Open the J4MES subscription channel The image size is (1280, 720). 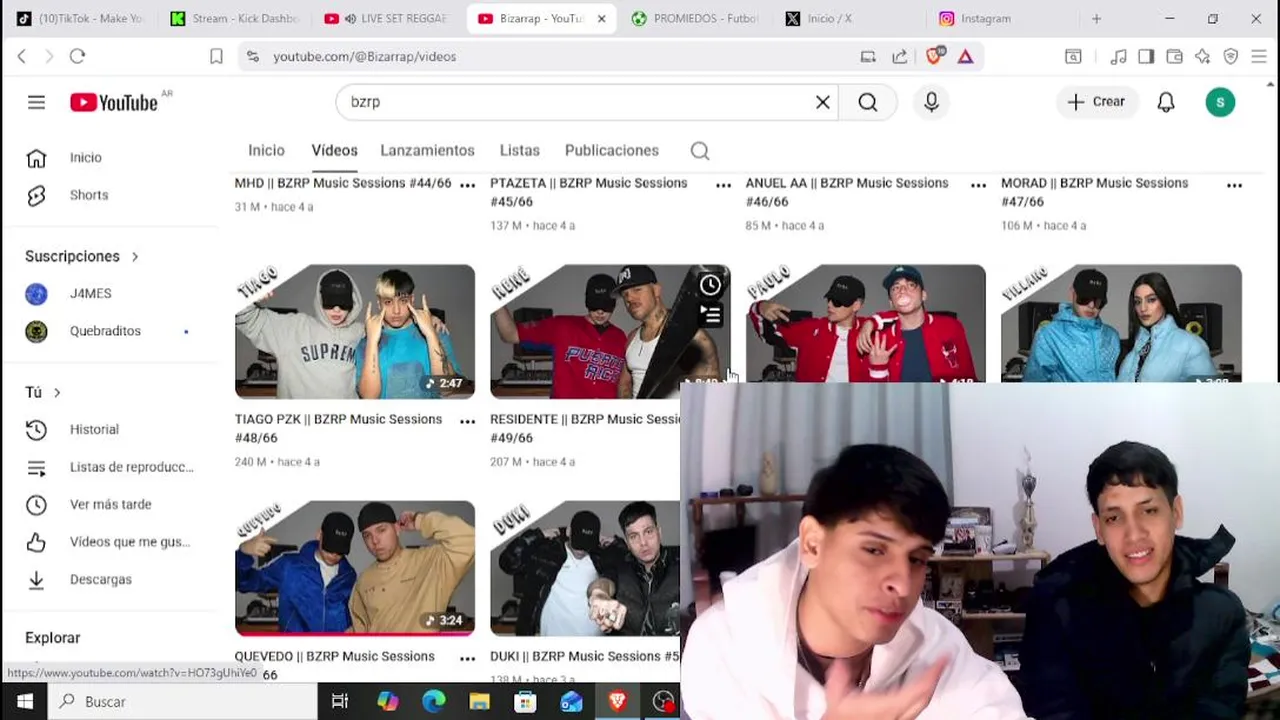(110, 294)
